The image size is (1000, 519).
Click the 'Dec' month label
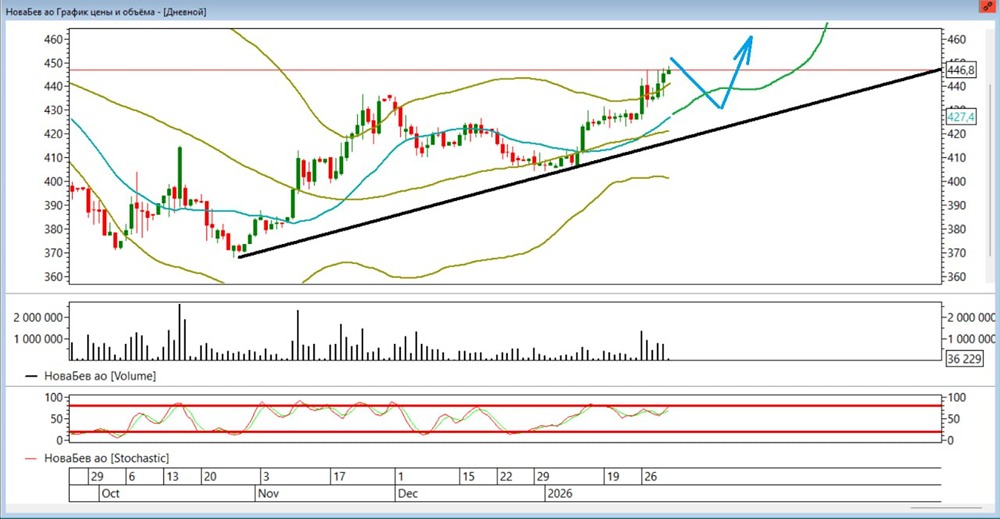pos(408,493)
